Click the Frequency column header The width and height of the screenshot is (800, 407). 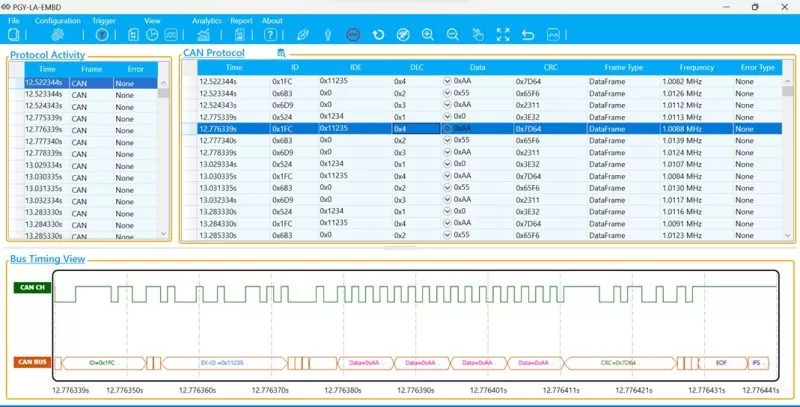click(x=696, y=68)
